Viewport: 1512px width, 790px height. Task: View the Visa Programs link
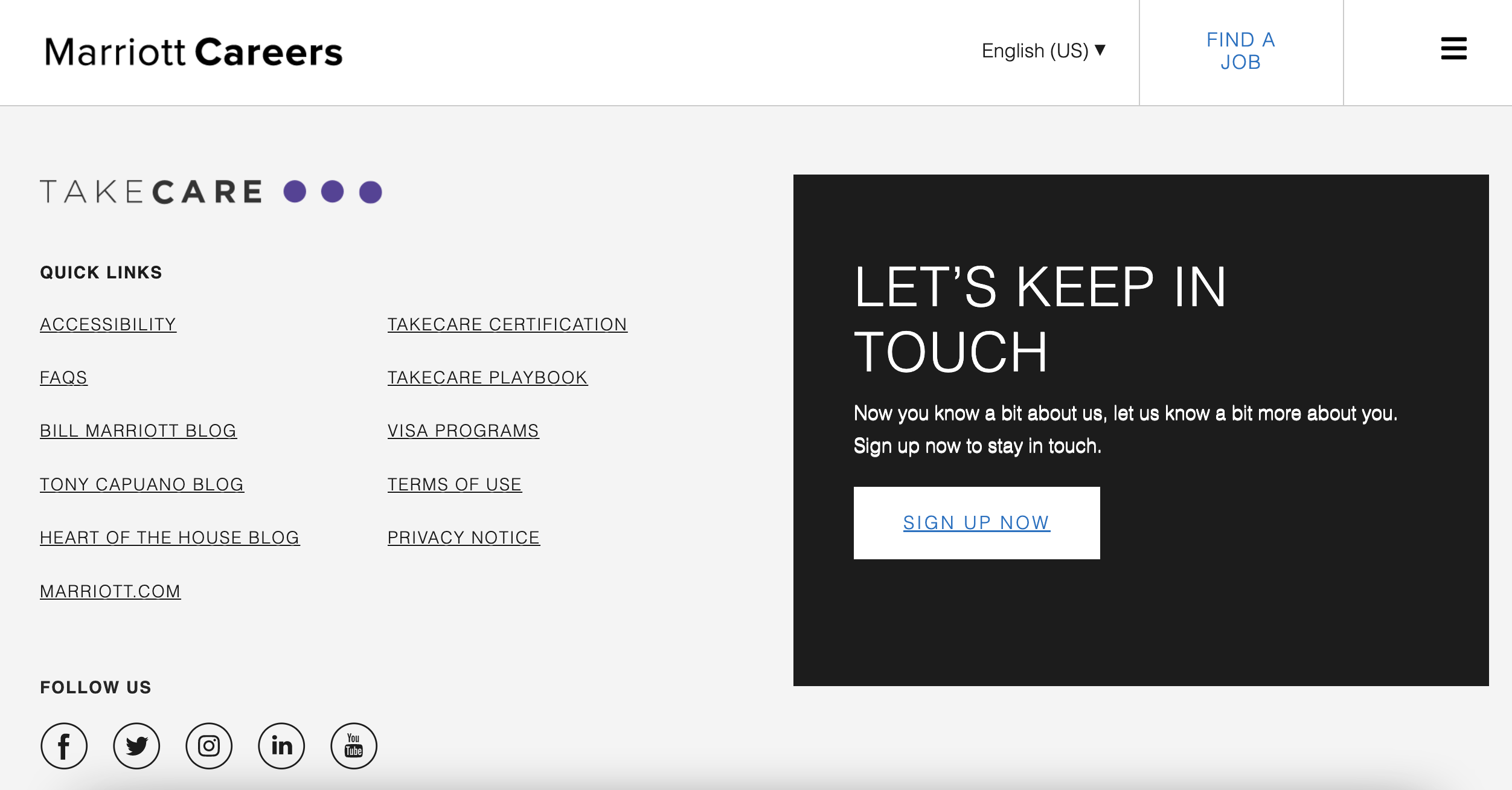pyautogui.click(x=463, y=431)
